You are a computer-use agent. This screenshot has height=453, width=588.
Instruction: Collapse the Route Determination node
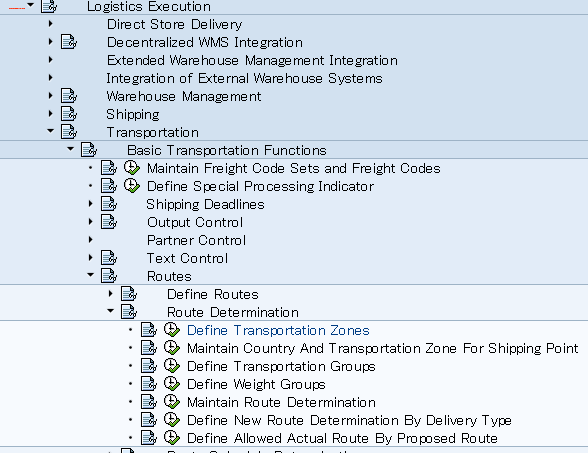coord(110,311)
